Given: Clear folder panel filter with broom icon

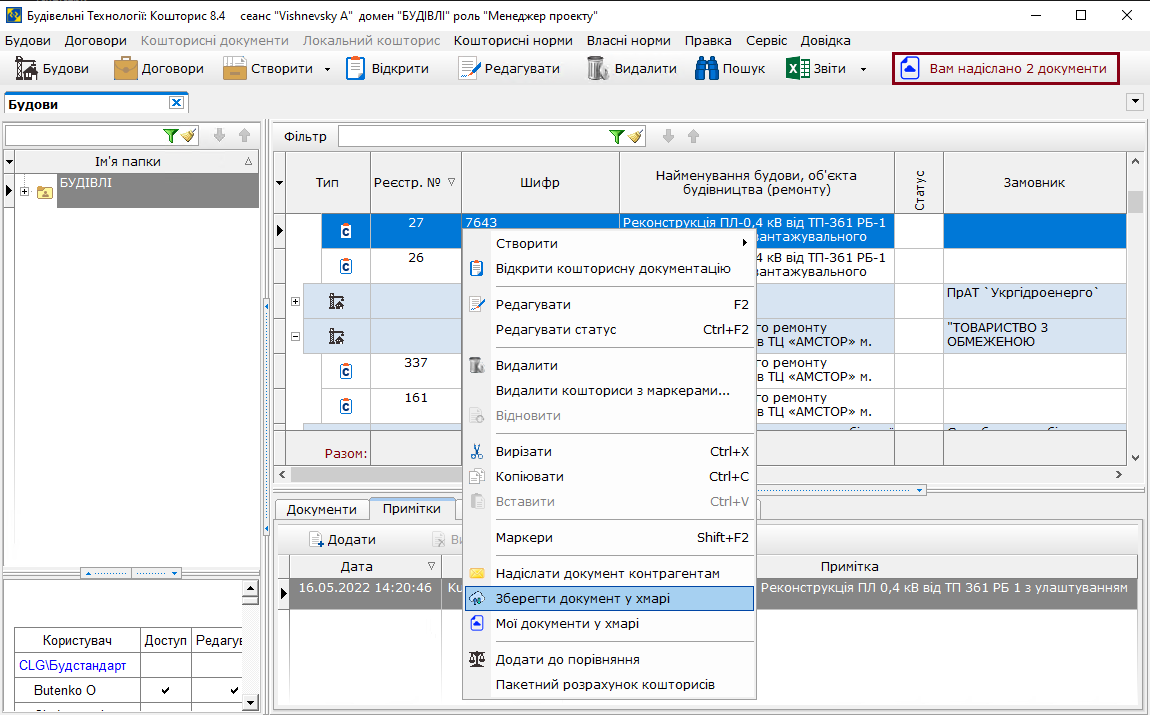Looking at the screenshot, I should (188, 136).
